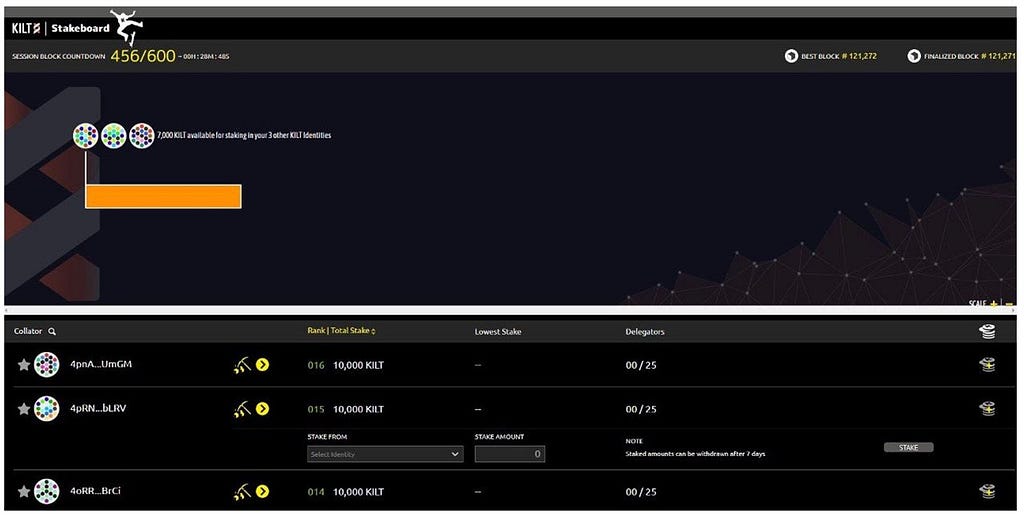The height and width of the screenshot is (517, 1024).
Task: Expand 4pnA...UmGM row with yellow chevron
Action: click(263, 365)
